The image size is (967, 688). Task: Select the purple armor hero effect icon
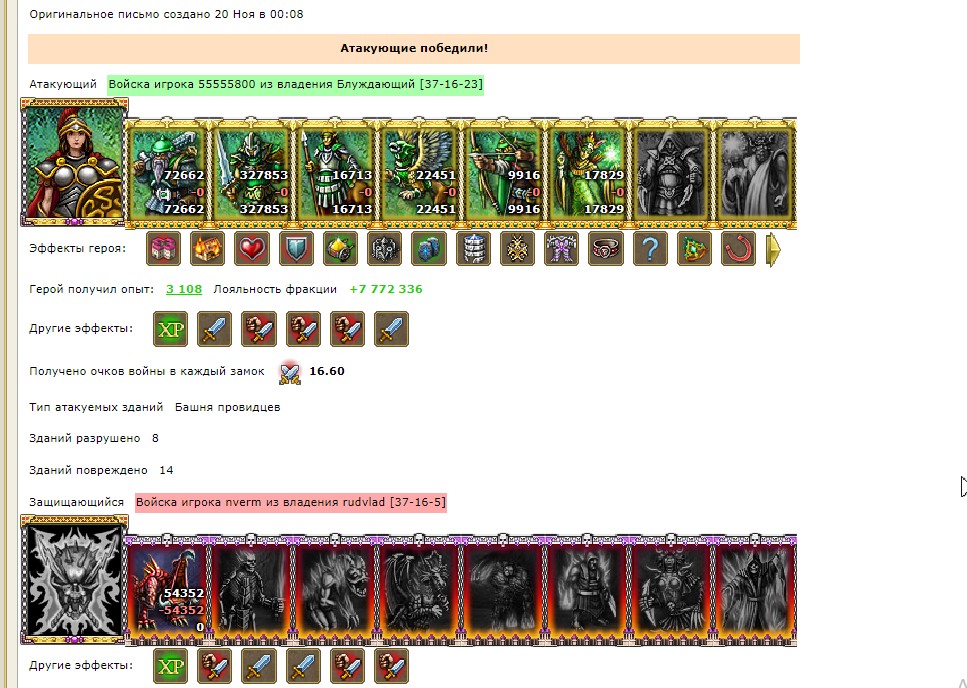click(x=561, y=249)
